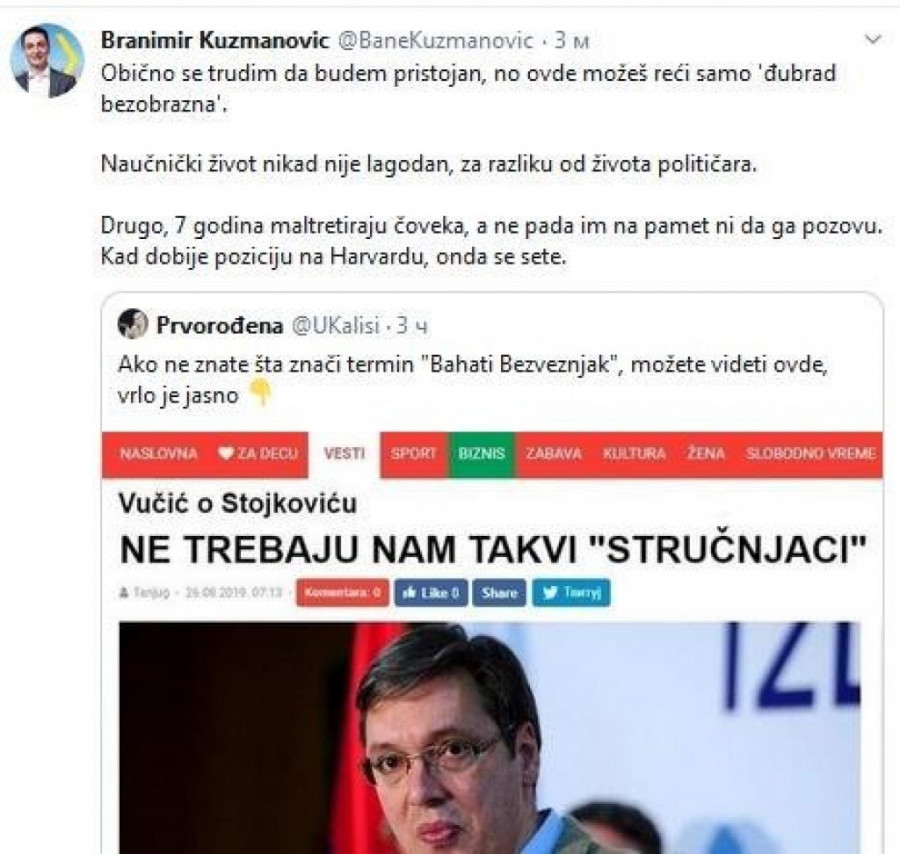The width and height of the screenshot is (900, 854).
Task: Click the Facebook Share button
Action: click(x=499, y=593)
